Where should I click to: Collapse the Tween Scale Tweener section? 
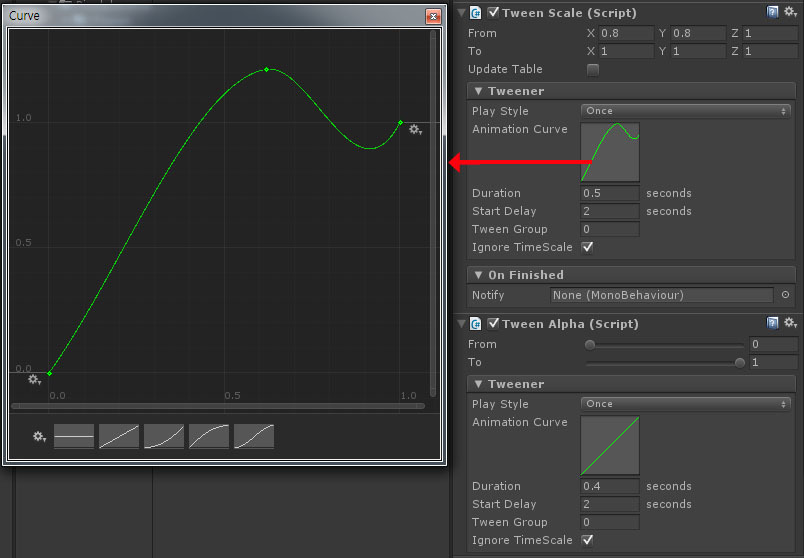point(478,91)
